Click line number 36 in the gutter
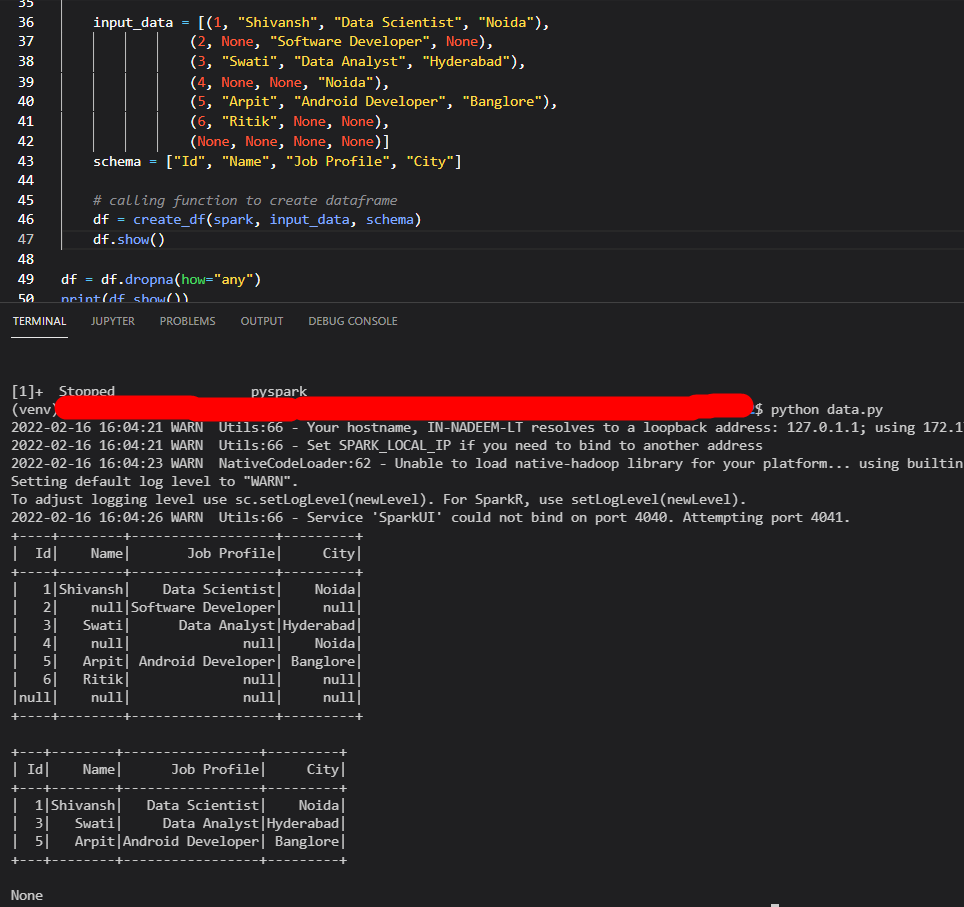Screen dimensions: 964x907 tap(26, 22)
